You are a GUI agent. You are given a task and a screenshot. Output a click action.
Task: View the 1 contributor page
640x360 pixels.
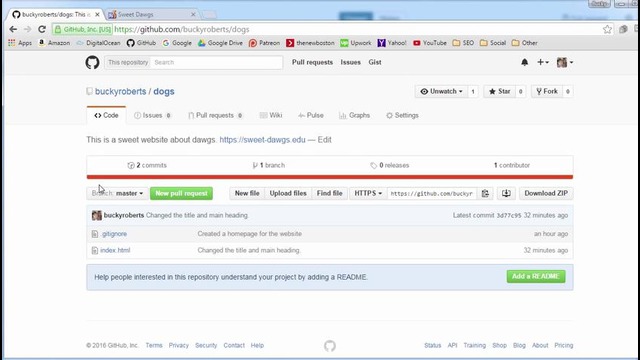pyautogui.click(x=512, y=165)
